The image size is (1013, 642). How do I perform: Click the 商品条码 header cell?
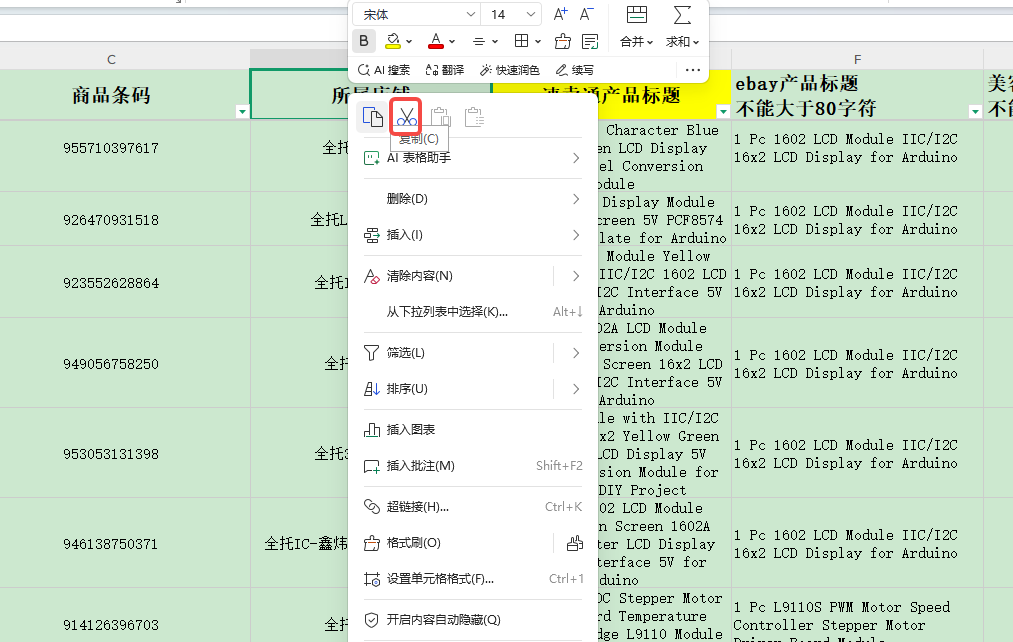(125, 94)
